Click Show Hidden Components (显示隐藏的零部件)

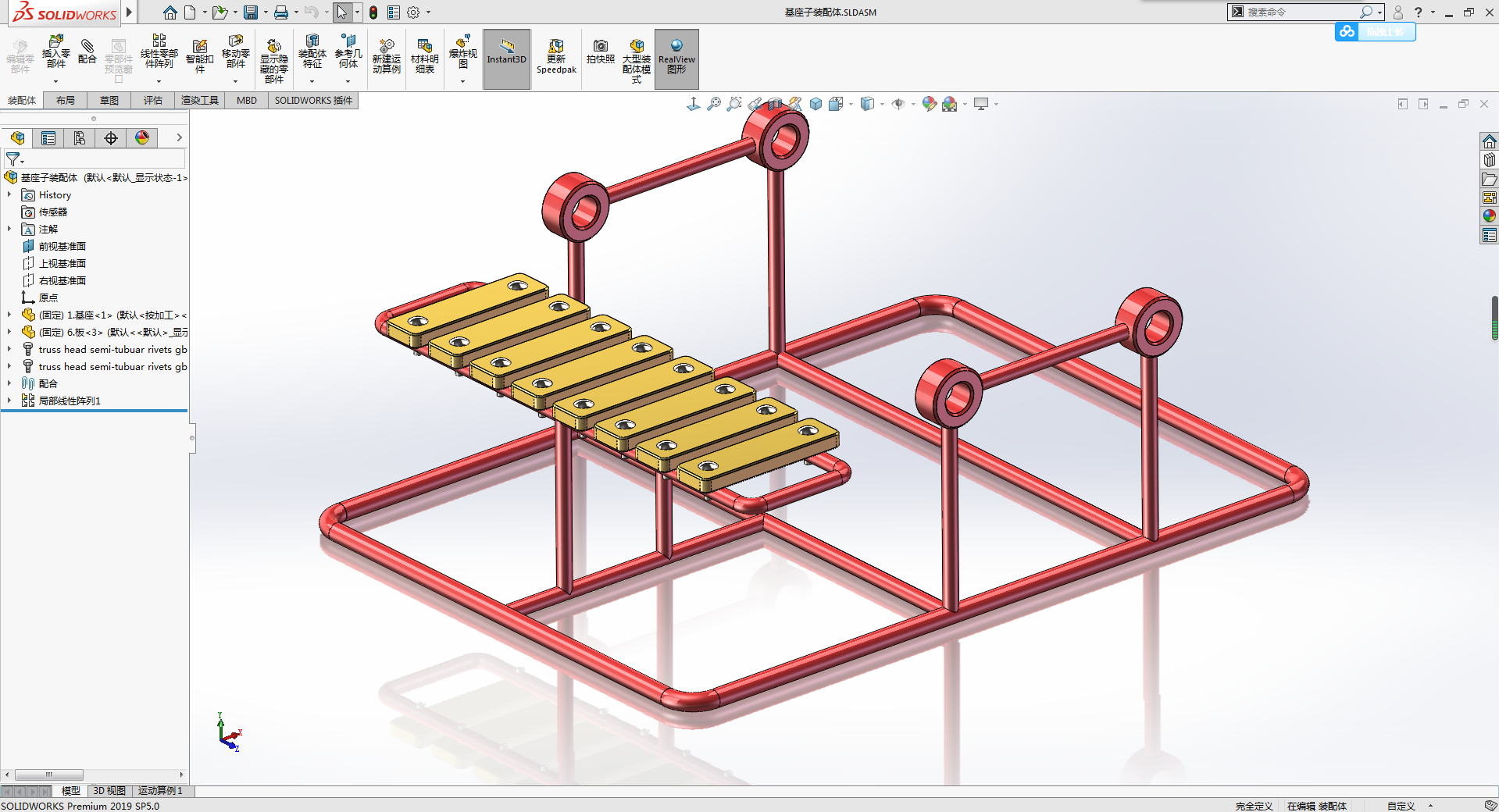point(273,61)
